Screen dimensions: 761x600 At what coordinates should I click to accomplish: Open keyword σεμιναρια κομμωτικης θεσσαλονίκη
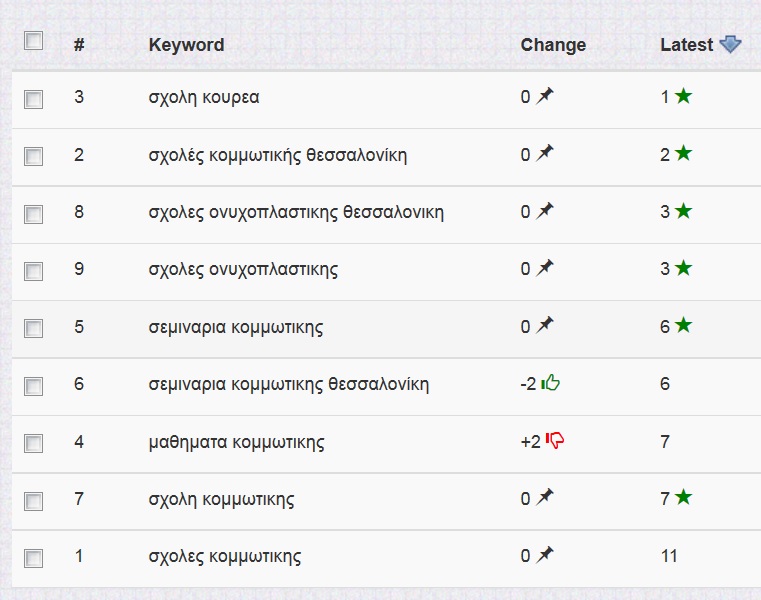(288, 384)
